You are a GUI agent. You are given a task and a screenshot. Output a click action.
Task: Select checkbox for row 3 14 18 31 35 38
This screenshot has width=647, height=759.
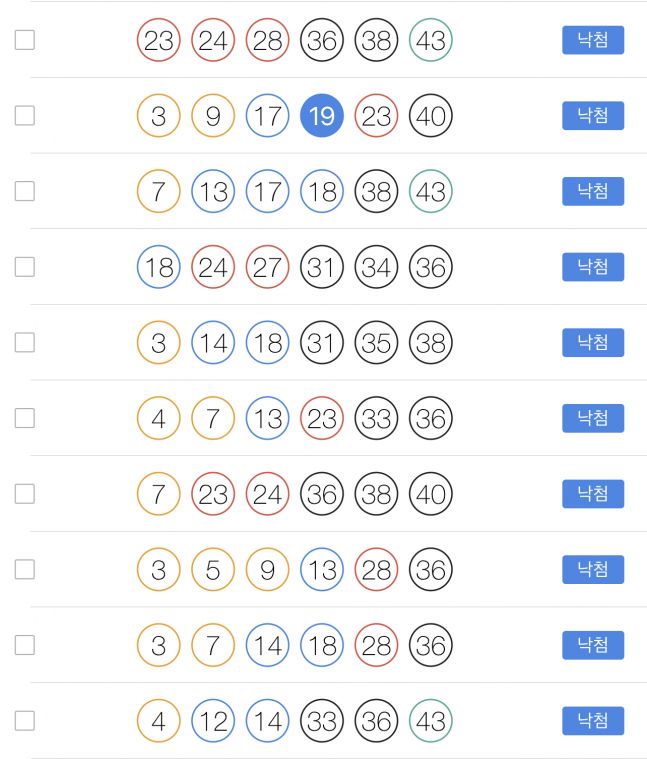[x=25, y=343]
